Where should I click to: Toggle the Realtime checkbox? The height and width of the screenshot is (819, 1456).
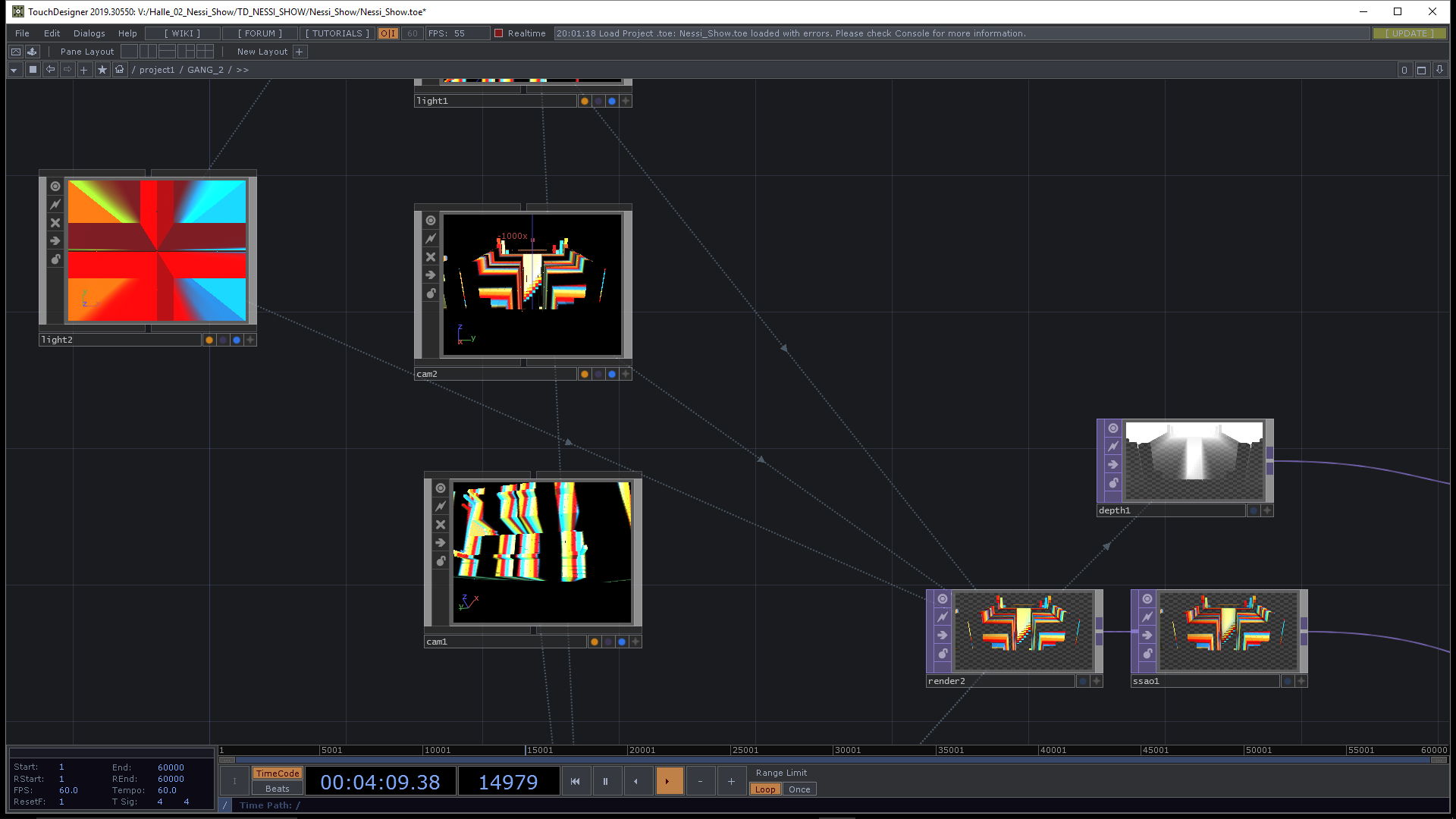[499, 33]
